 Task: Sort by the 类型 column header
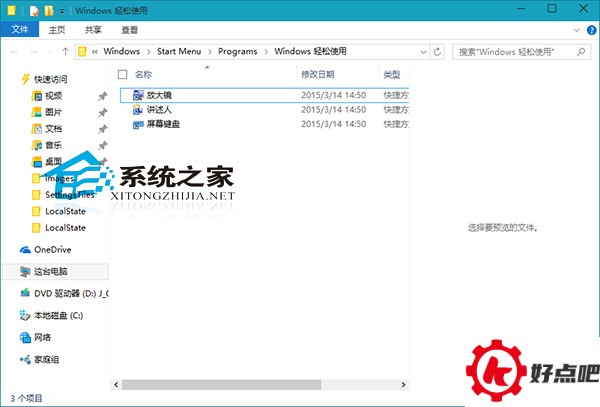click(392, 74)
